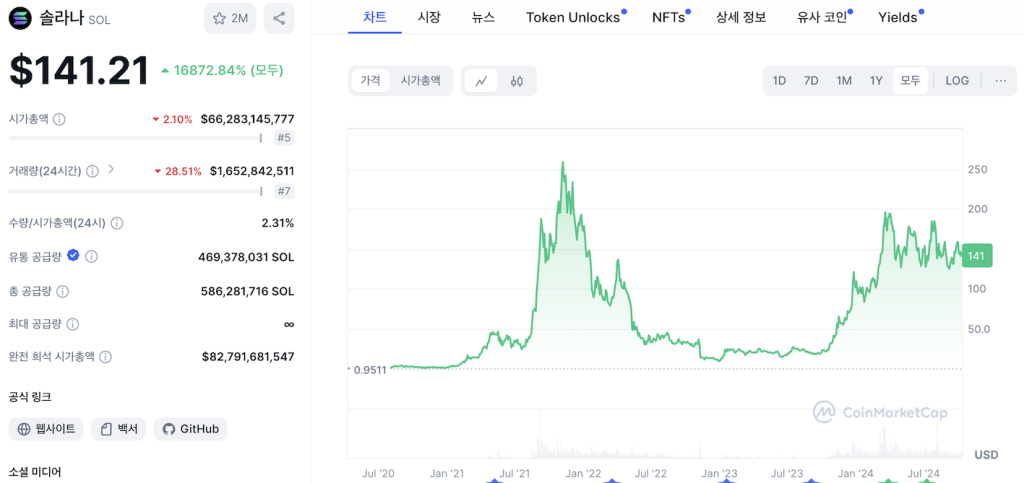The height and width of the screenshot is (483, 1024).
Task: Click the 소셜 미디어 section heading
Action: 35,471
